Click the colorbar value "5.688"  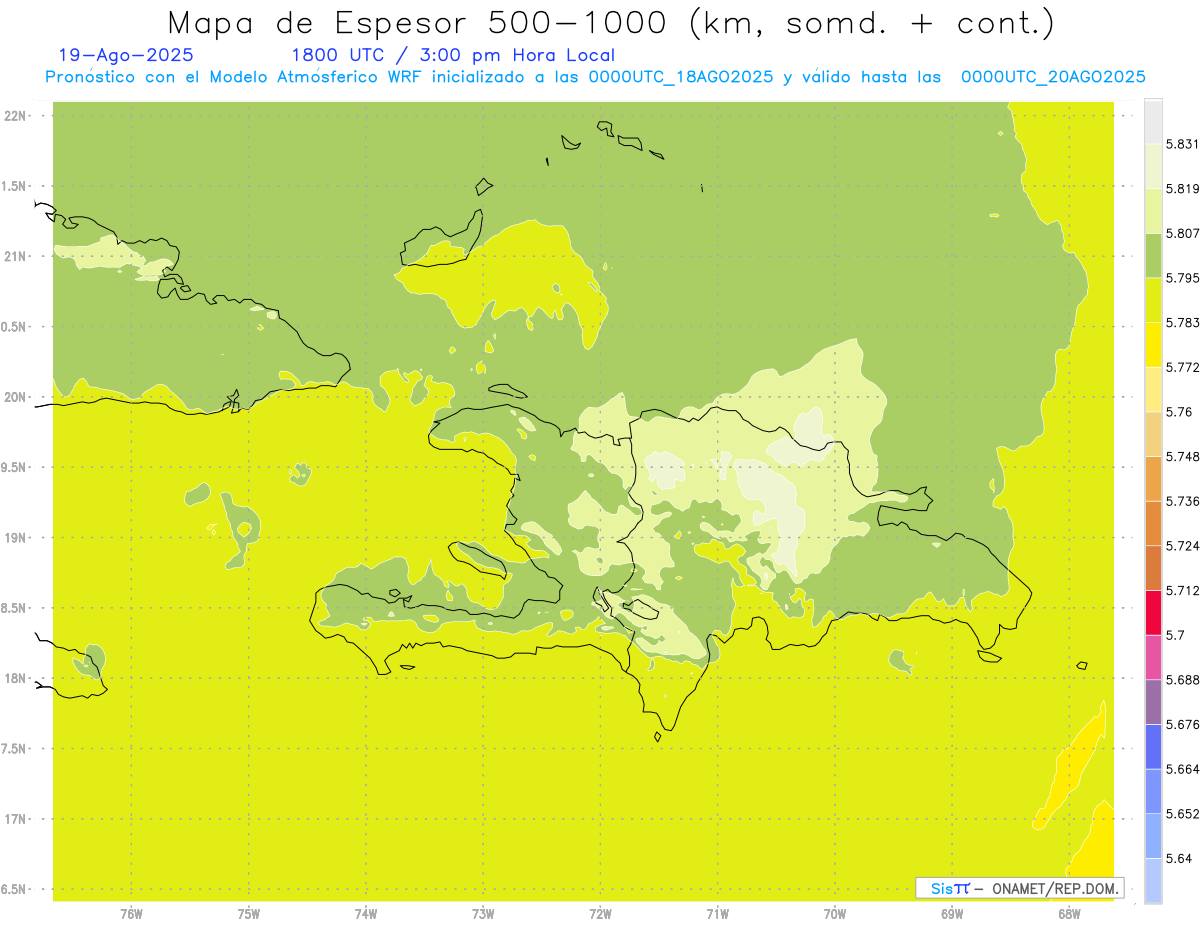[x=1182, y=680]
